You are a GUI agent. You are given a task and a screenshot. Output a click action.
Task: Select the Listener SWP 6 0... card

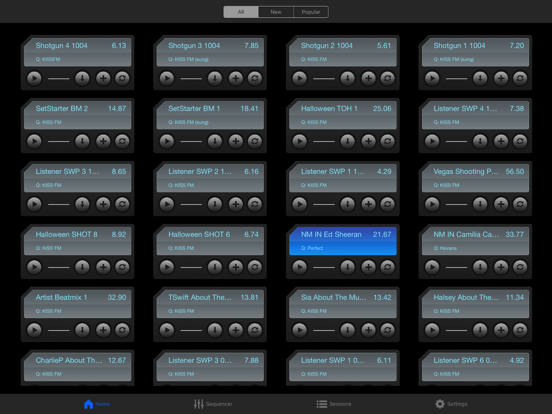click(x=475, y=367)
